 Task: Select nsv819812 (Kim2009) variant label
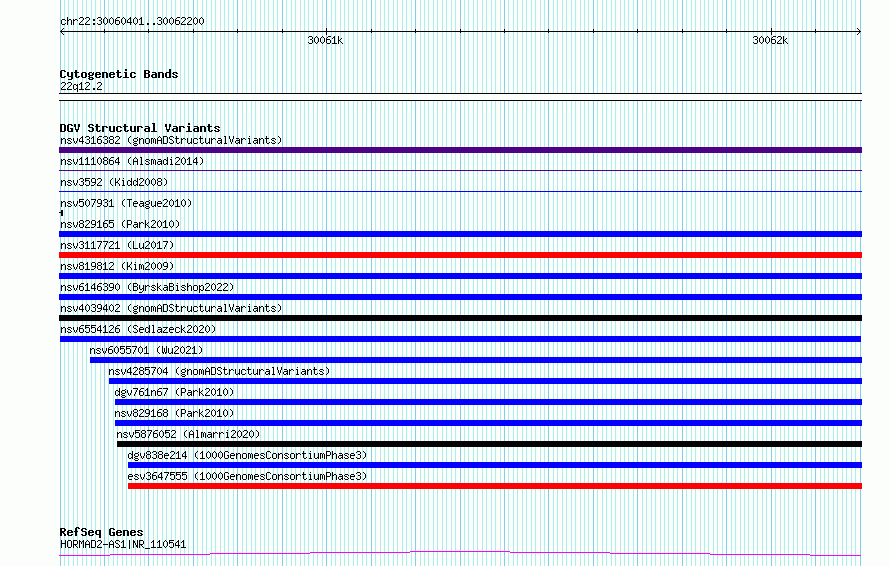click(x=117, y=266)
